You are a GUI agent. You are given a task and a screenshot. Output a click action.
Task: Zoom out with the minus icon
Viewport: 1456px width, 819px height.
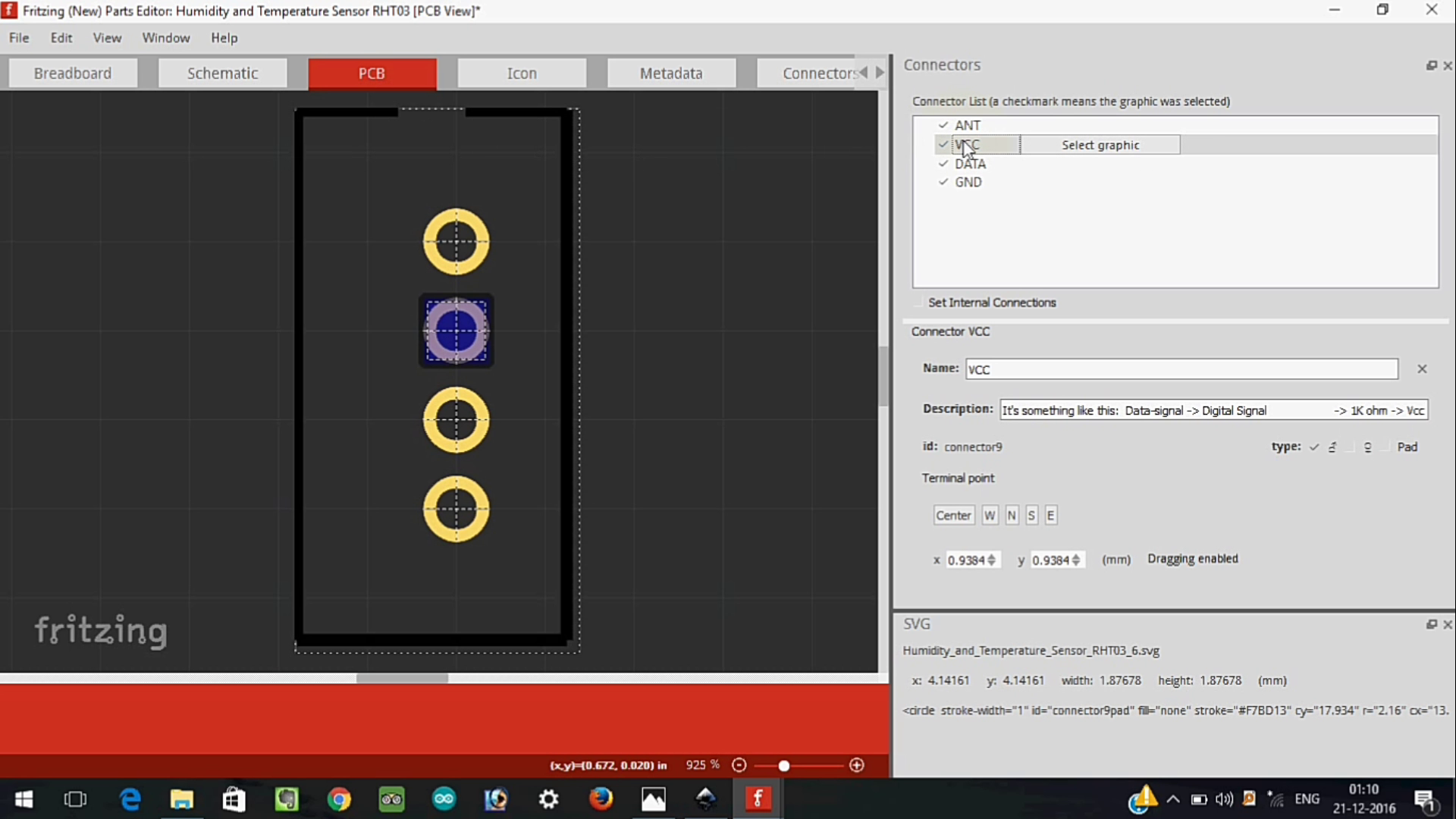point(739,765)
